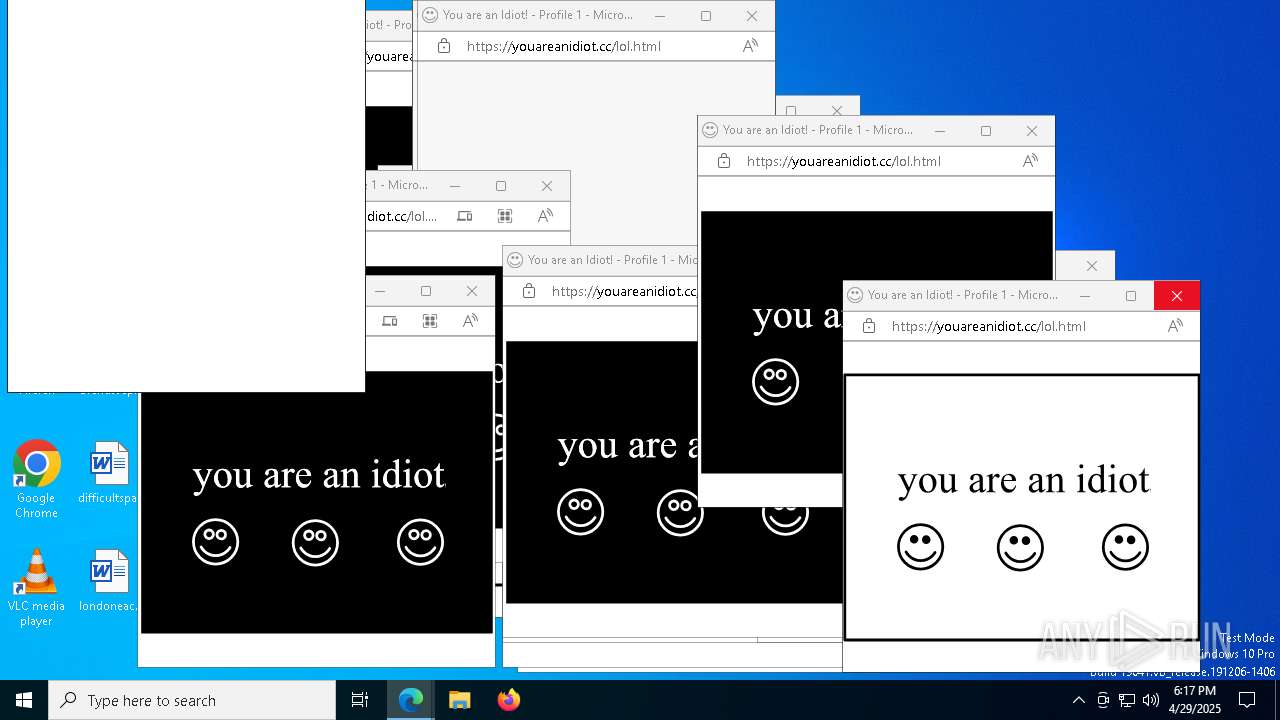The width and height of the screenshot is (1280, 720).
Task: Click Read aloud icon above left black idiot page
Action: pyautogui.click(x=470, y=321)
